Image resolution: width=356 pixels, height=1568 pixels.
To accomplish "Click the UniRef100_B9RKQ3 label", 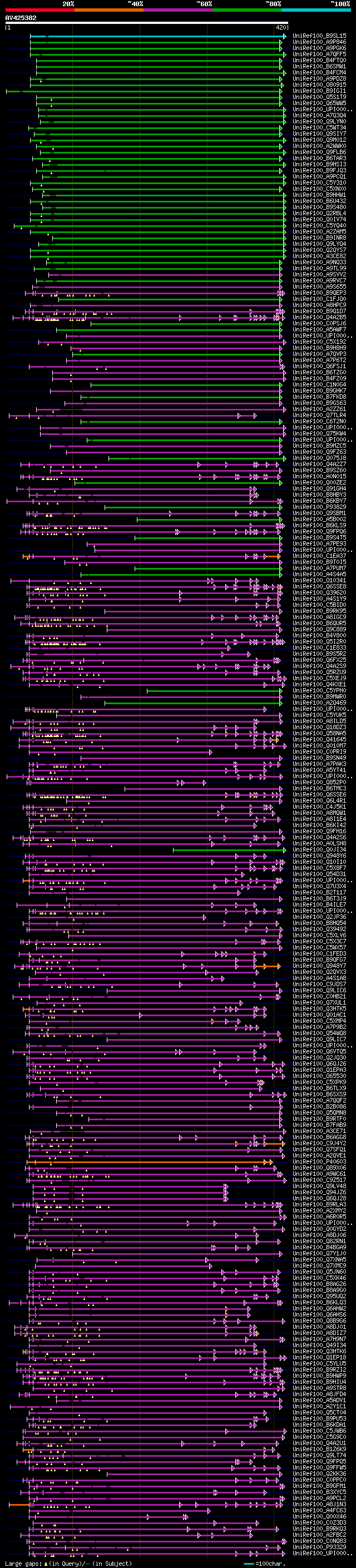I will click(x=319, y=1529).
